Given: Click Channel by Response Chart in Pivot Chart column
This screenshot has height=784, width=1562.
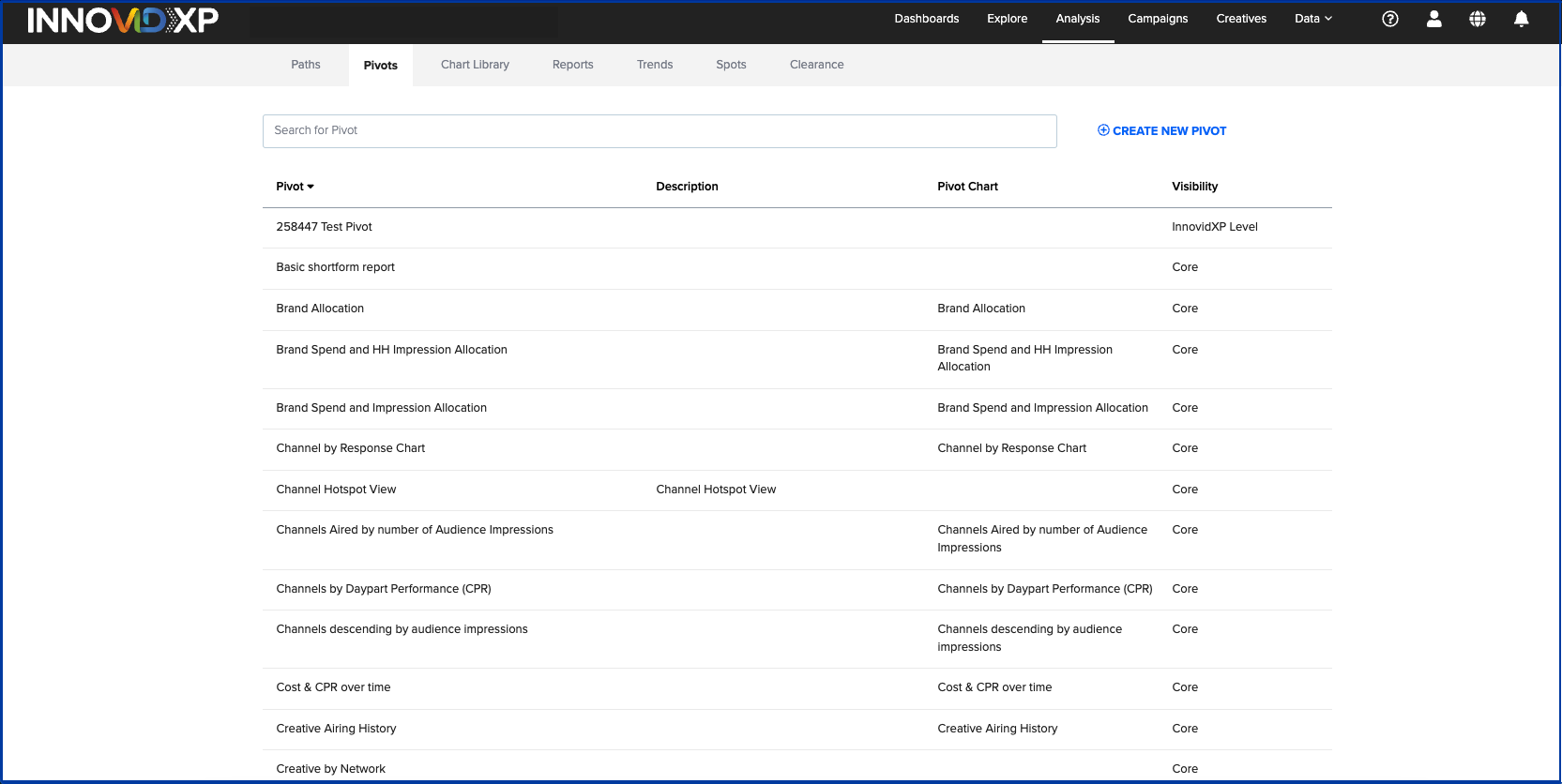Looking at the screenshot, I should pos(1011,448).
